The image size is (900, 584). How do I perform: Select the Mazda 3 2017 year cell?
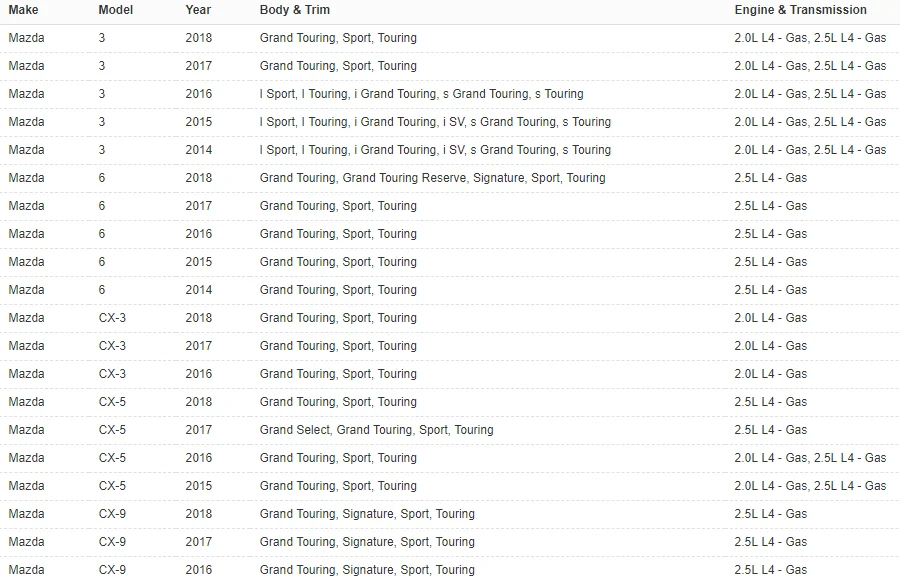pyautogui.click(x=199, y=66)
